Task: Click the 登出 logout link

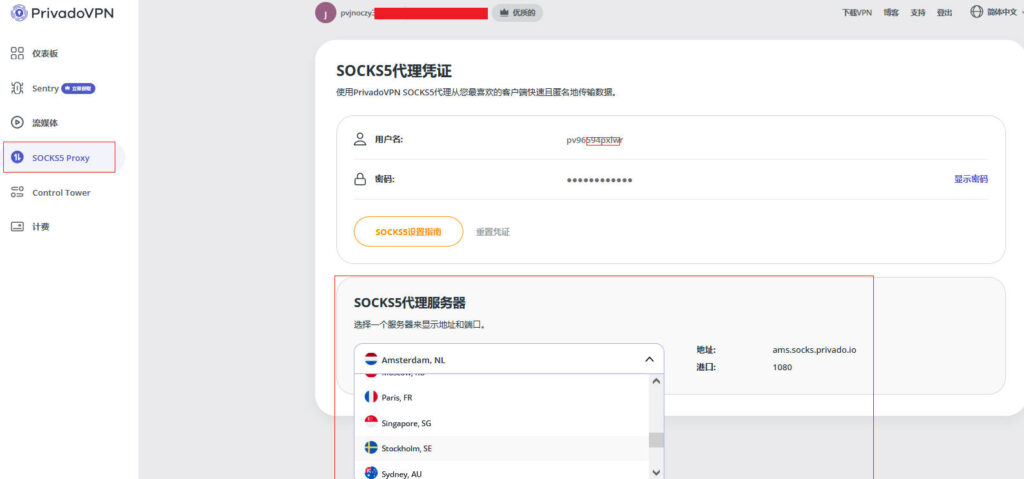Action: 944,12
